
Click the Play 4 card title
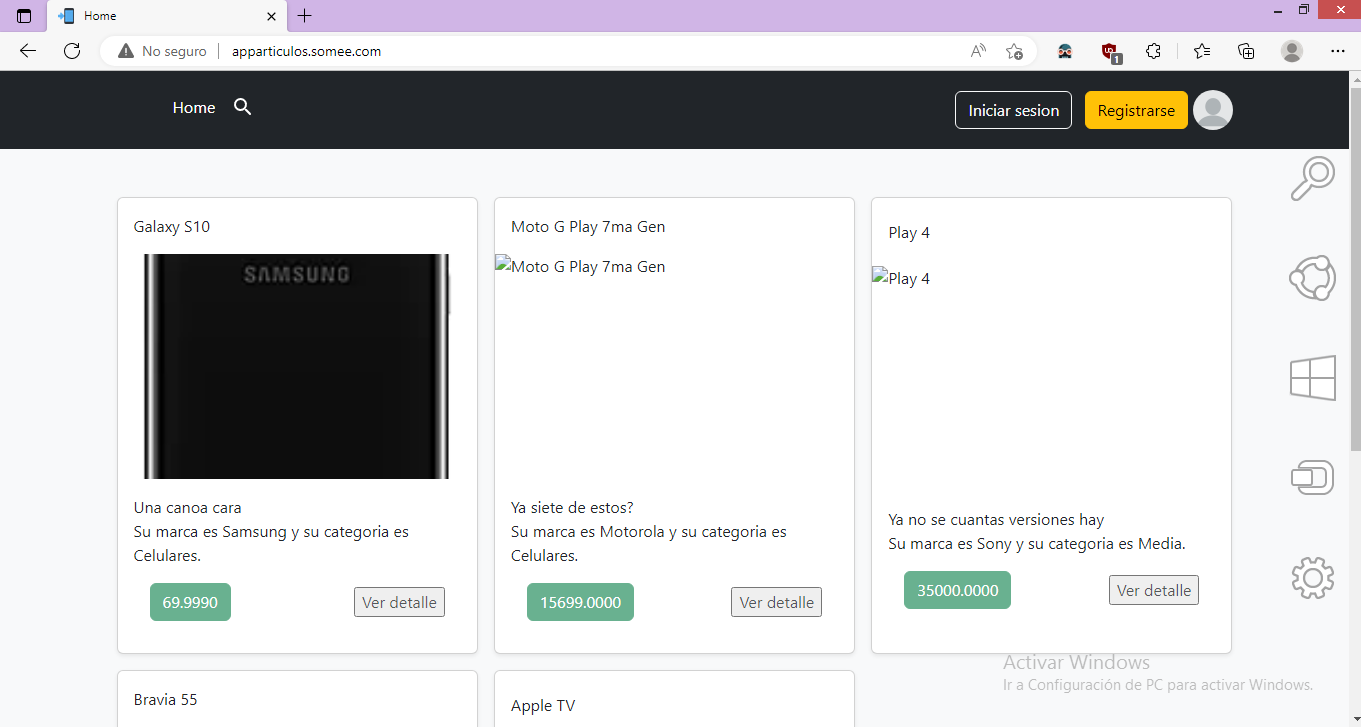click(909, 233)
